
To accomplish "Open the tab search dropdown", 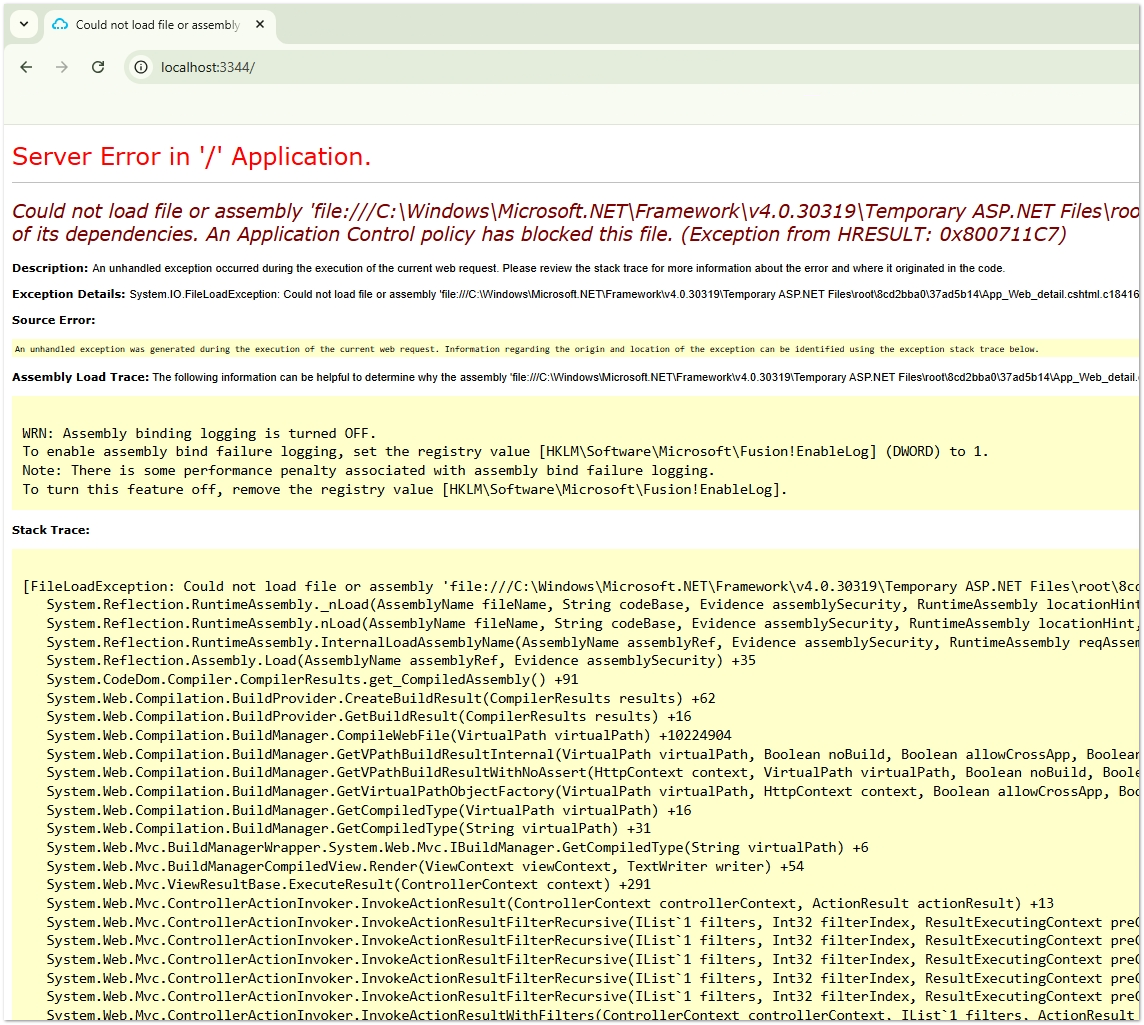I will [x=23, y=24].
